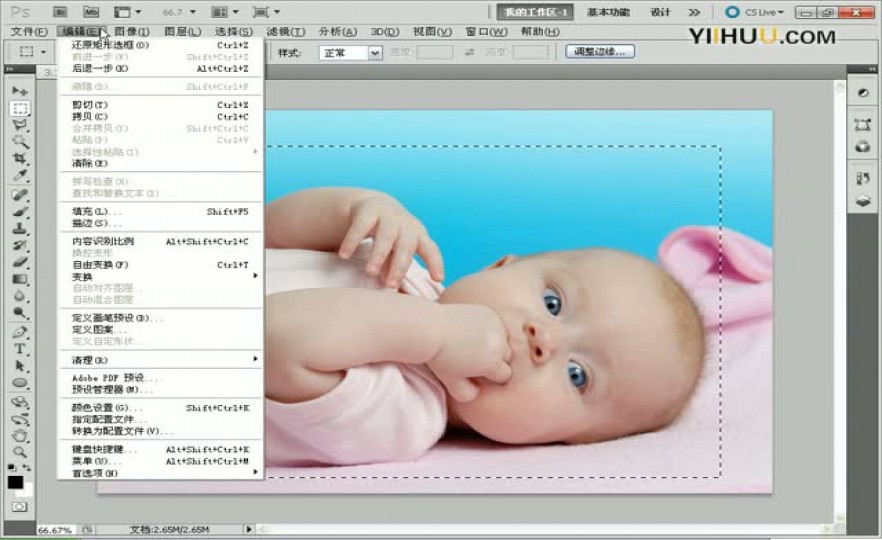Open status bar info arrow menu

click(248, 529)
